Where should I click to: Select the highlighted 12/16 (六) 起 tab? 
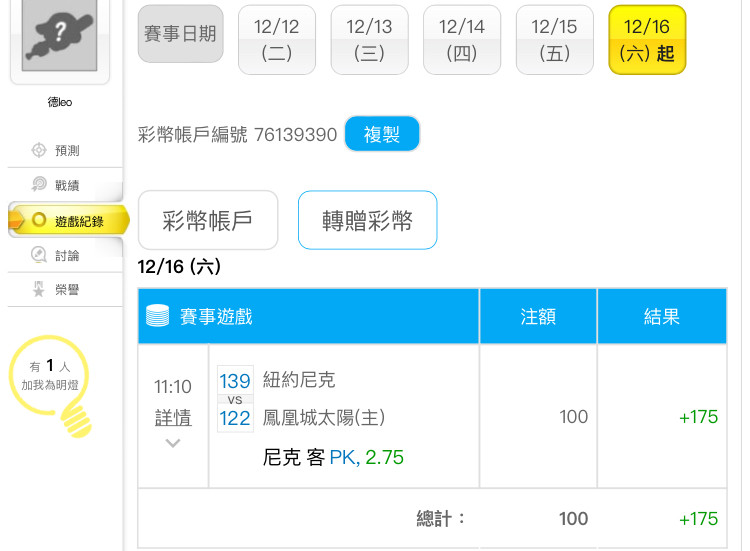[x=647, y=40]
